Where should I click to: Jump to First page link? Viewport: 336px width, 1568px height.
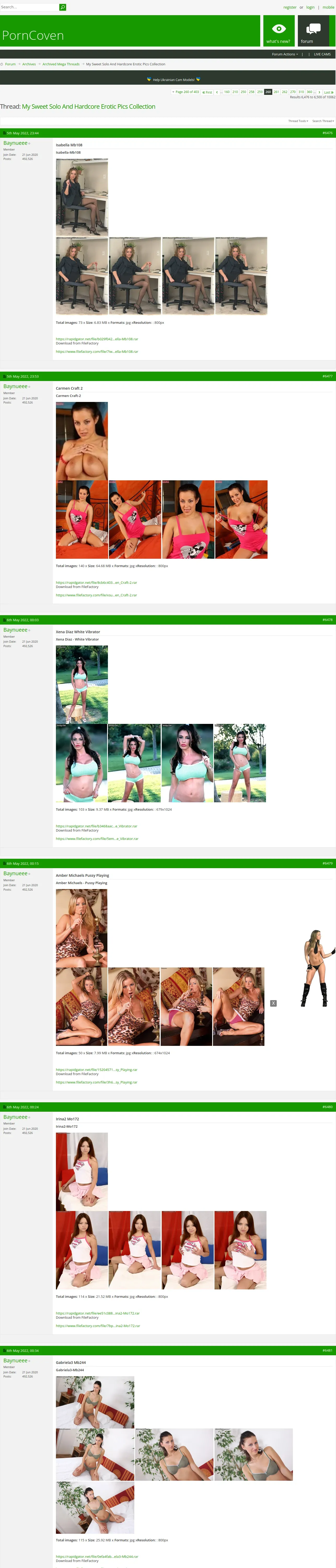pos(207,92)
